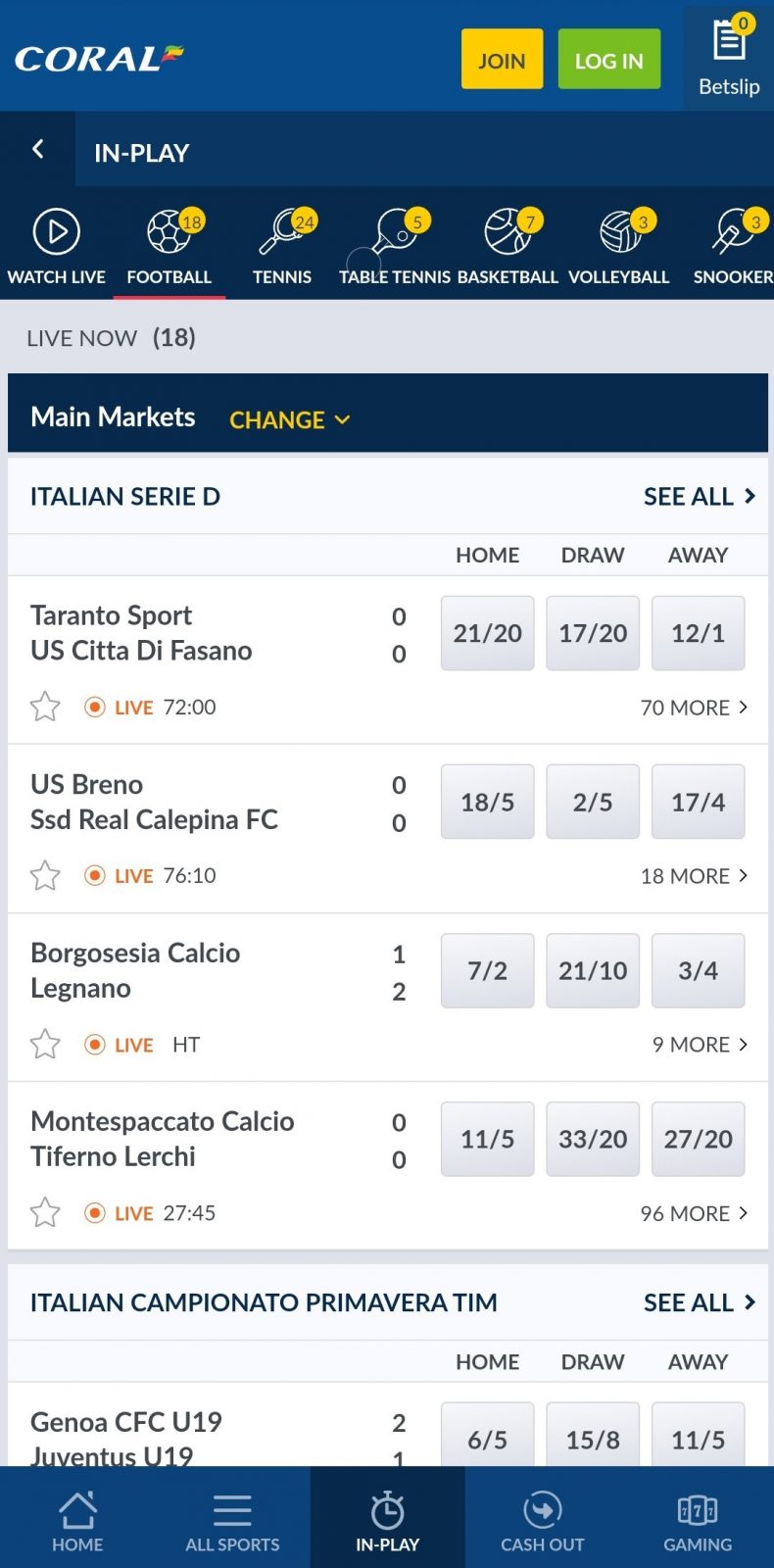Open Cash Out in the bottom bar

pos(542,1522)
